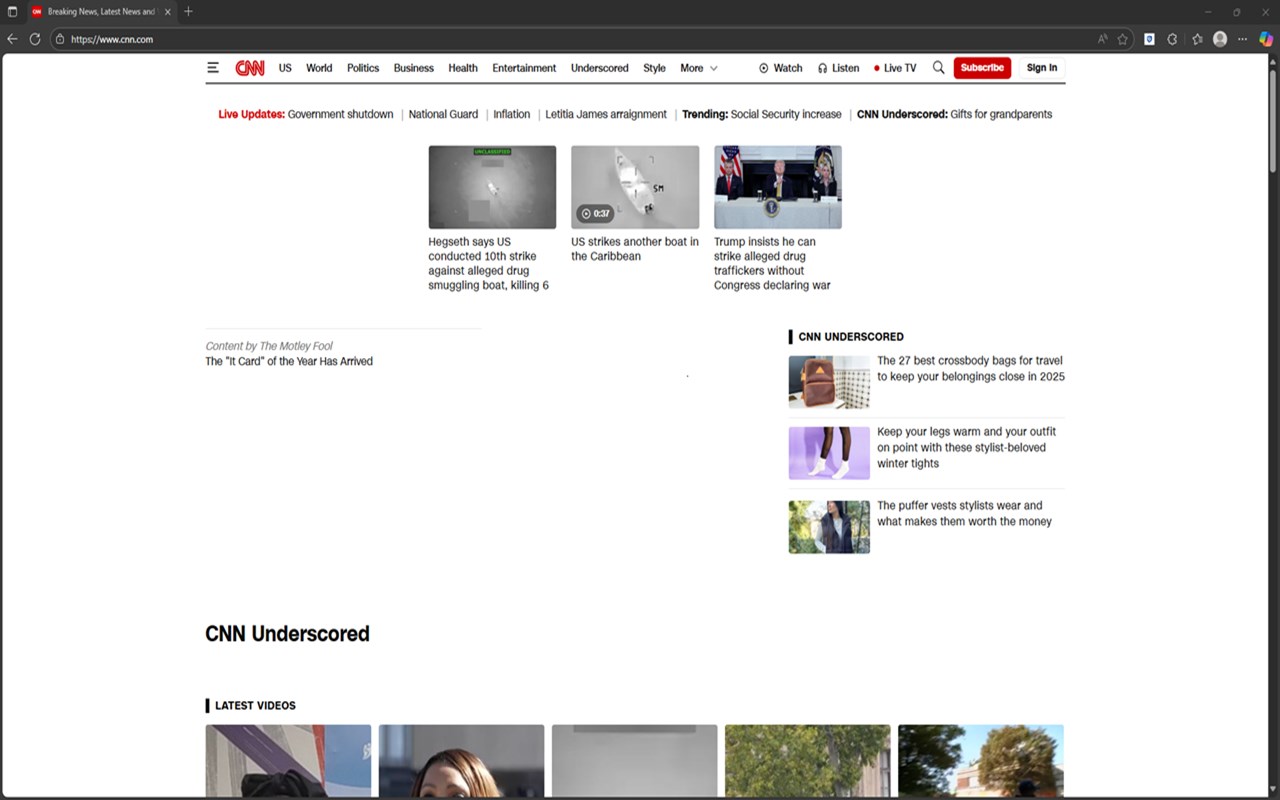Open the puffer vests thumbnail
Image resolution: width=1280 pixels, height=800 pixels.
click(x=829, y=527)
